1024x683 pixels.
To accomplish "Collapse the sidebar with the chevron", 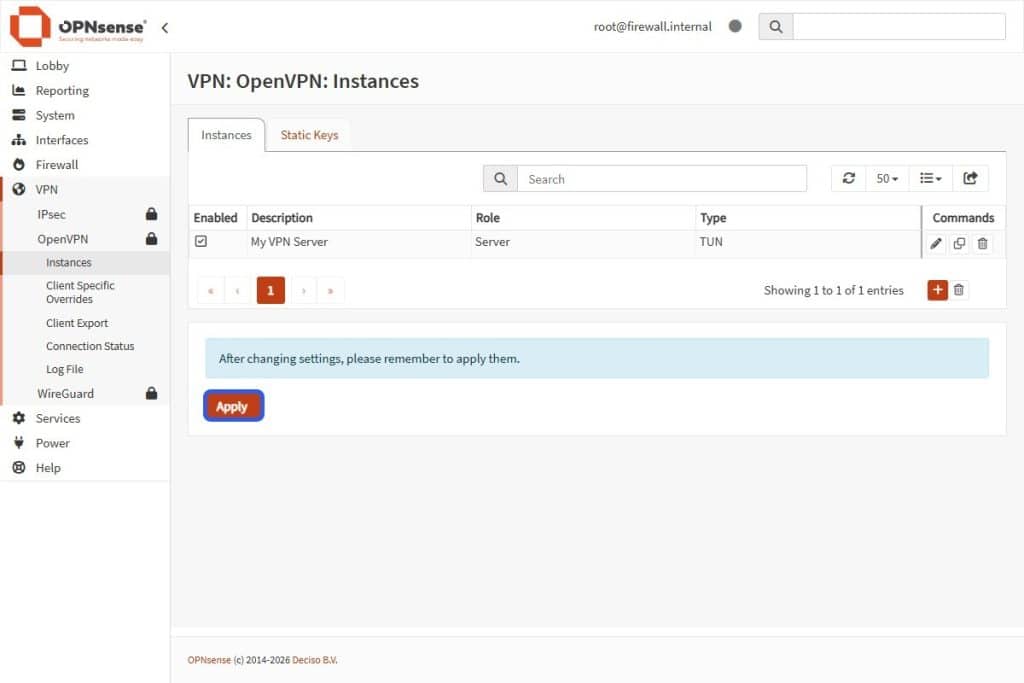I will tap(165, 29).
